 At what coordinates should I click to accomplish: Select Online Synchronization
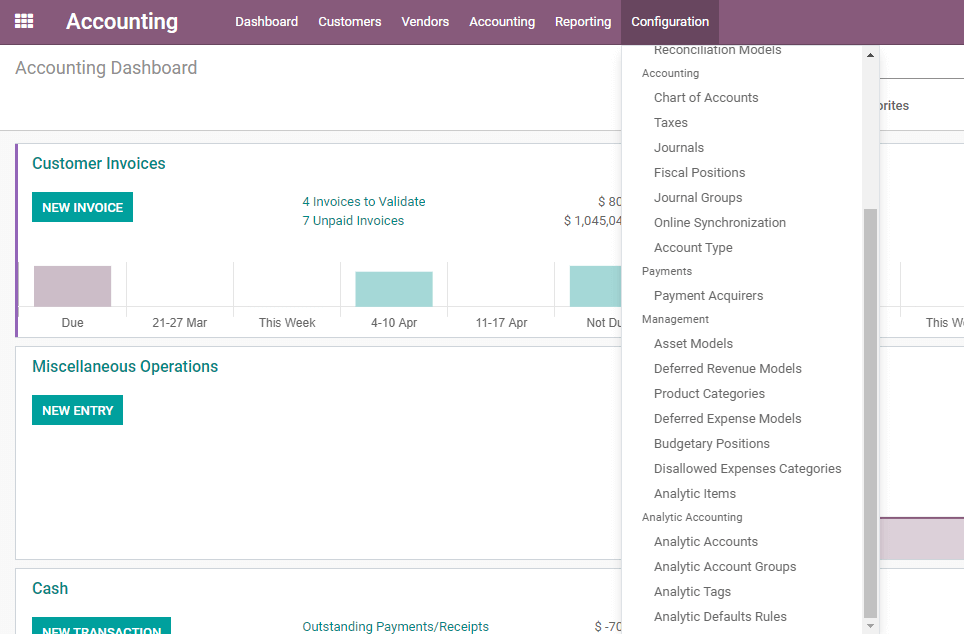click(x=719, y=223)
